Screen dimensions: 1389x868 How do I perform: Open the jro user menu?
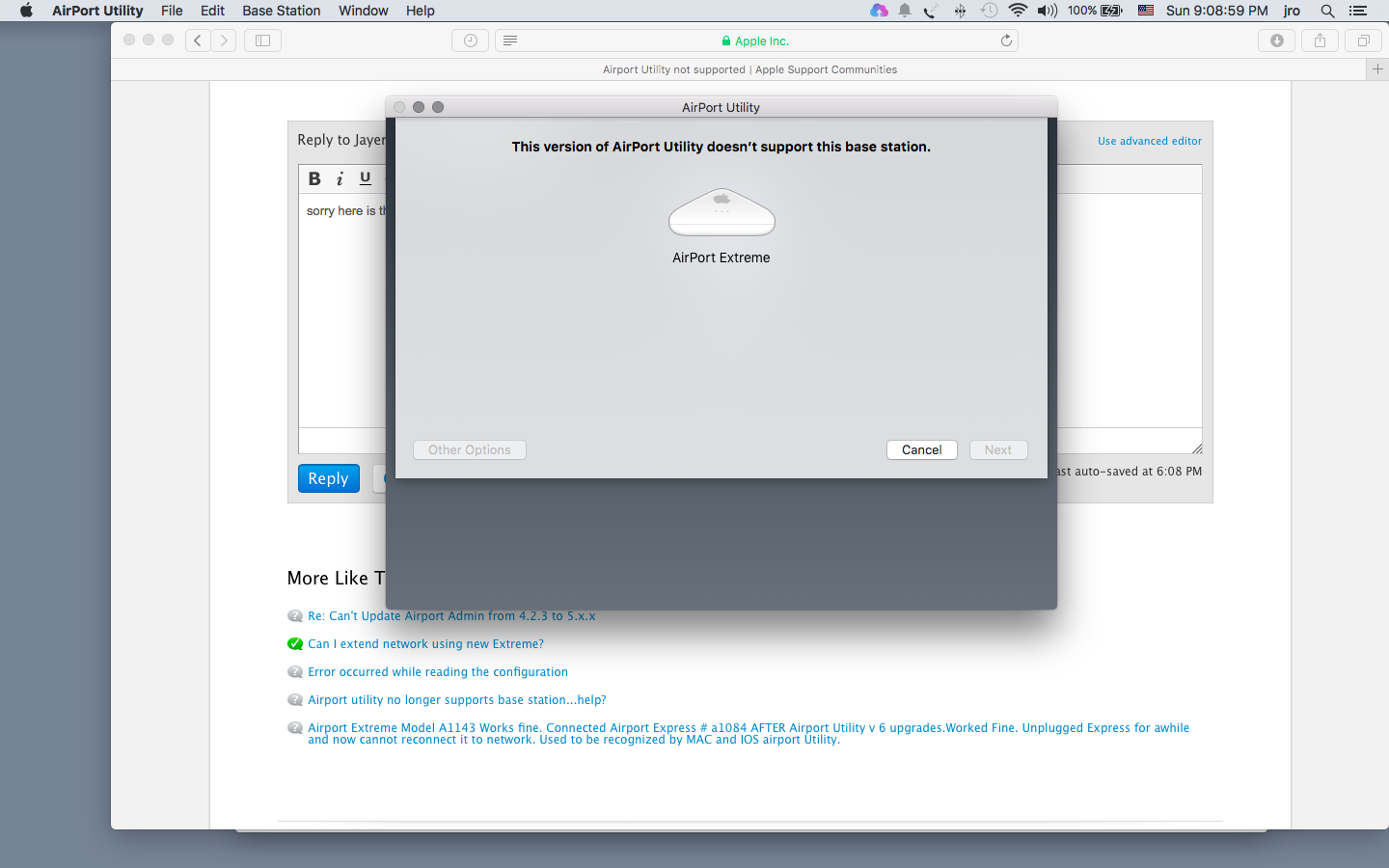1292,11
